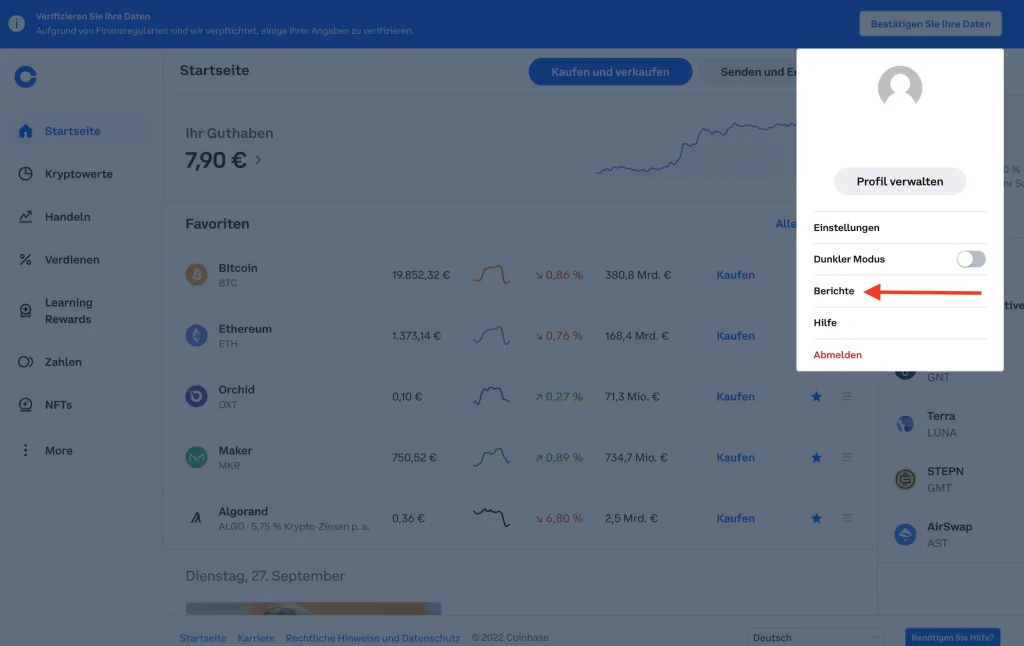Screen dimensions: 1024x646
Task: Click the Ethereum coin icon
Action: point(197,336)
